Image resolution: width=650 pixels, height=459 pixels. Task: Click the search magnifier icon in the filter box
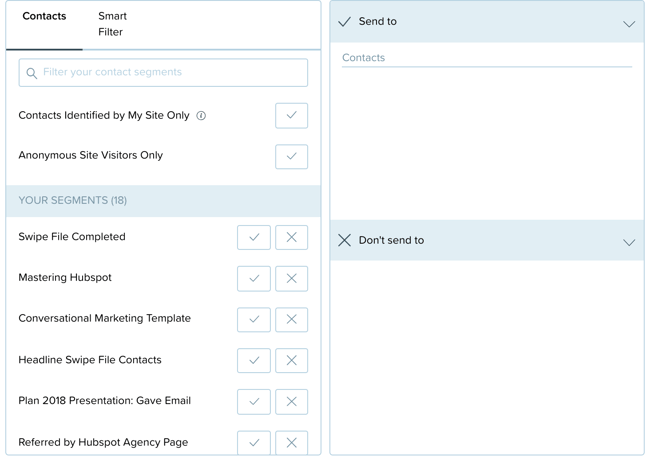coord(31,73)
